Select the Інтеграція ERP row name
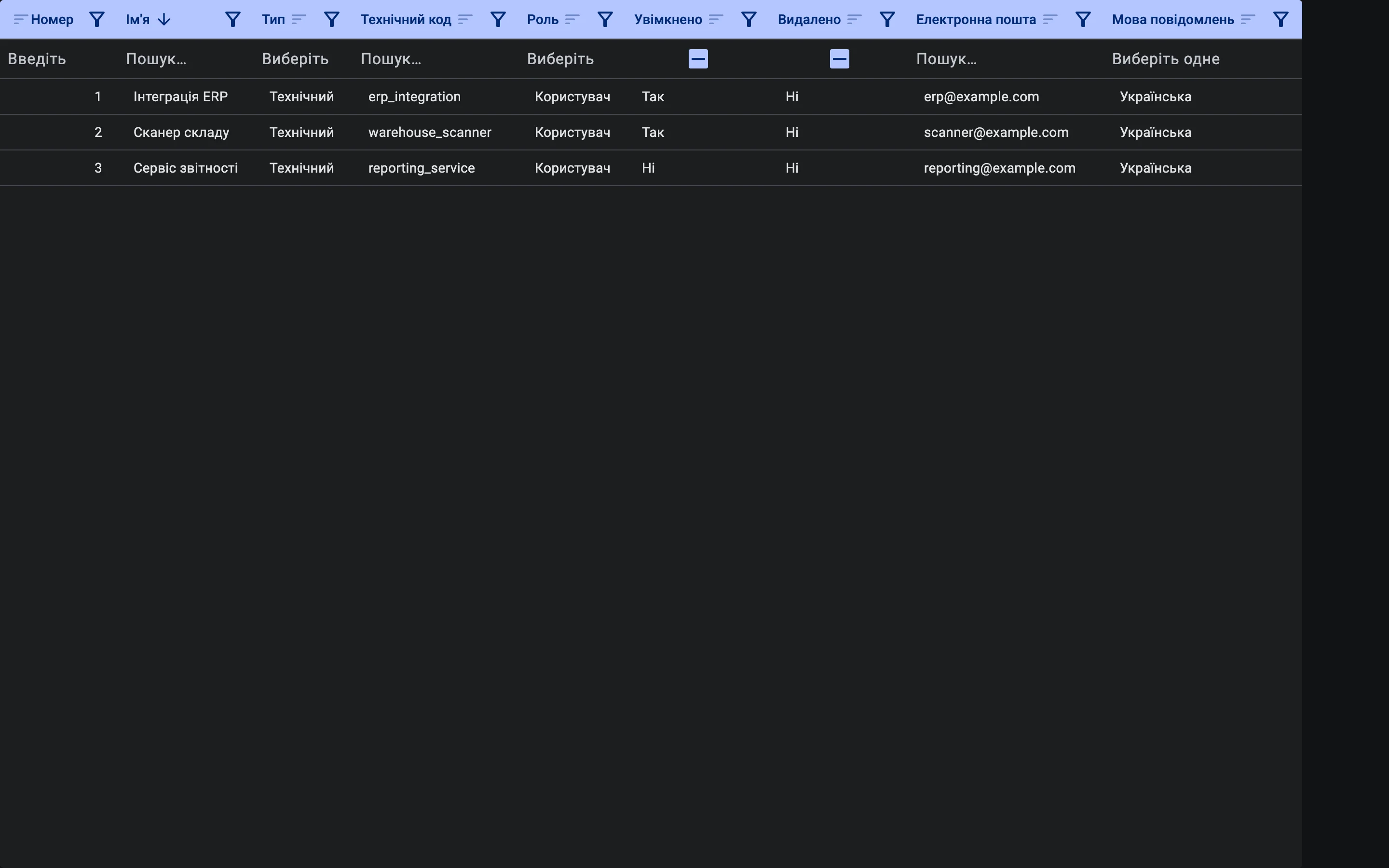Viewport: 1389px width, 868px height. 180,96
